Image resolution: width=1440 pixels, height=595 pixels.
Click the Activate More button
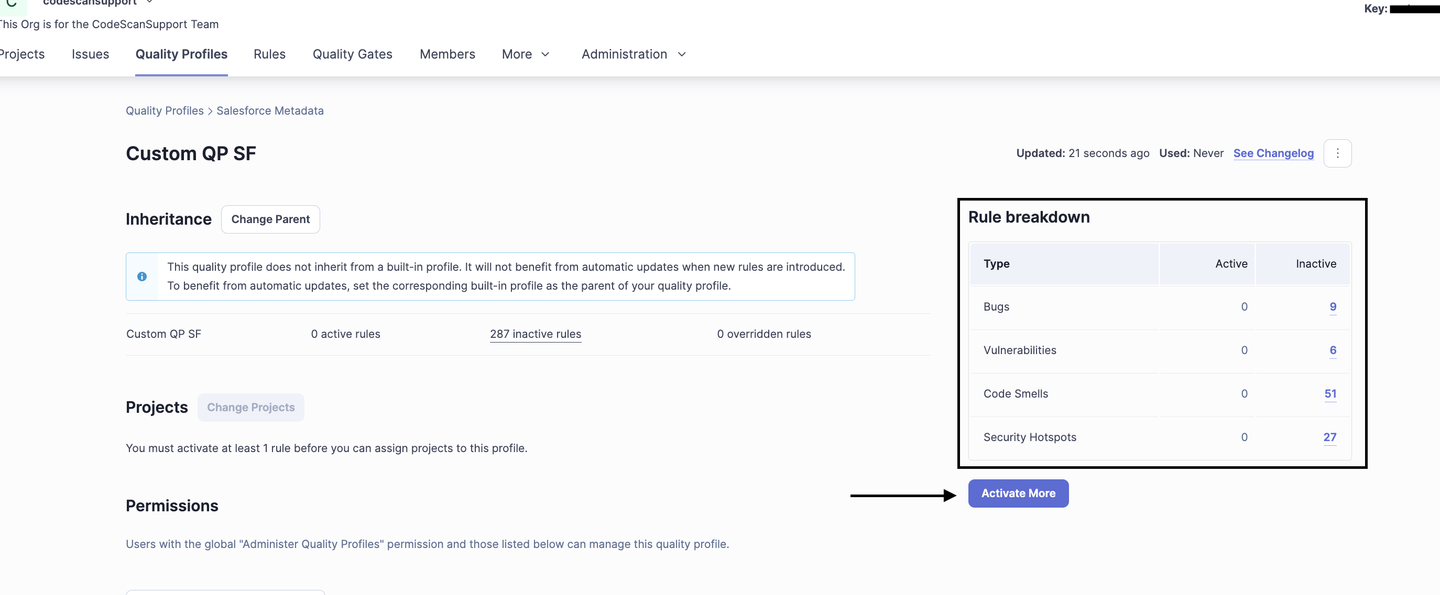(x=1018, y=493)
